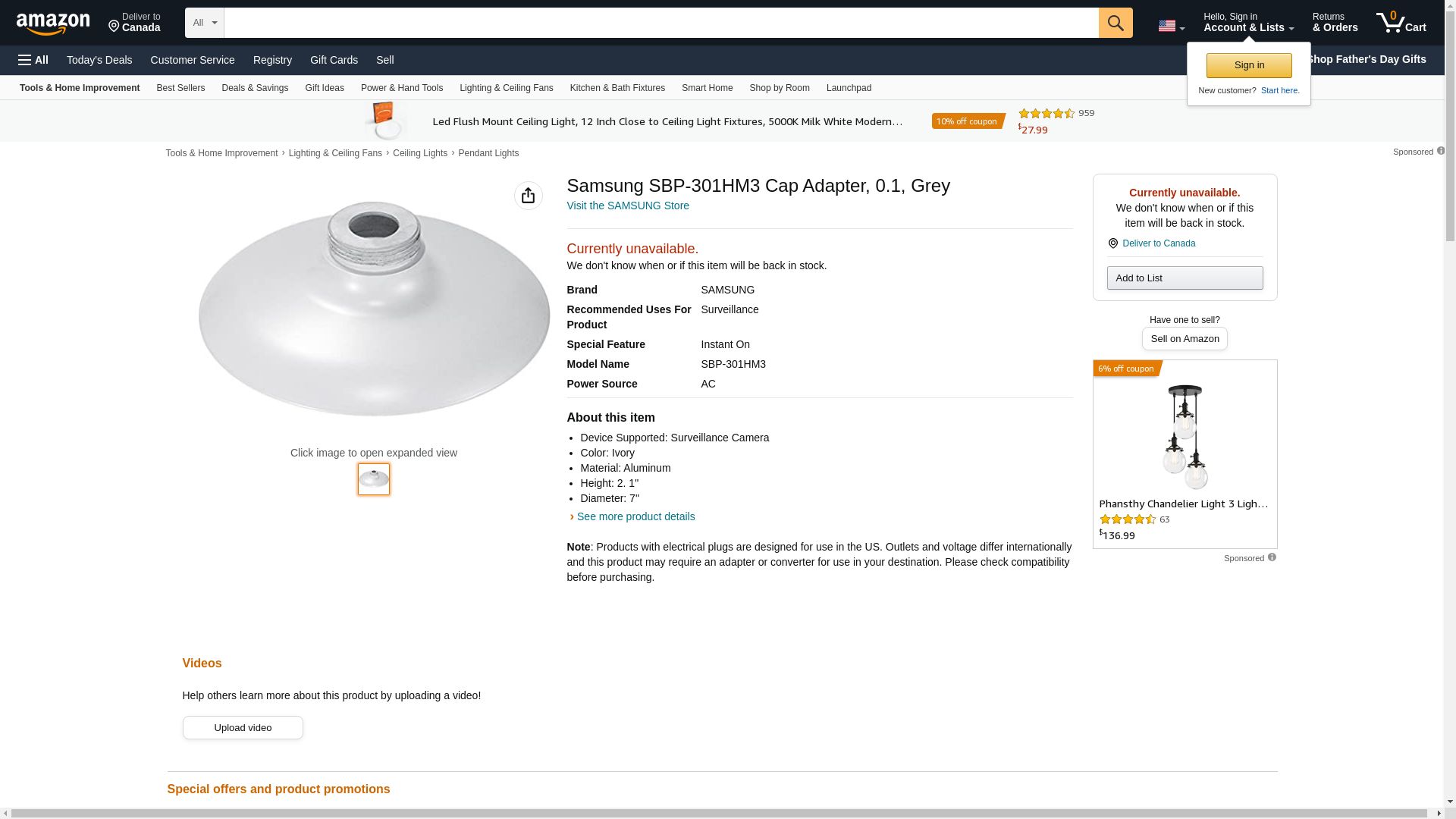Open Today's Deals in the nav bar

tap(99, 60)
